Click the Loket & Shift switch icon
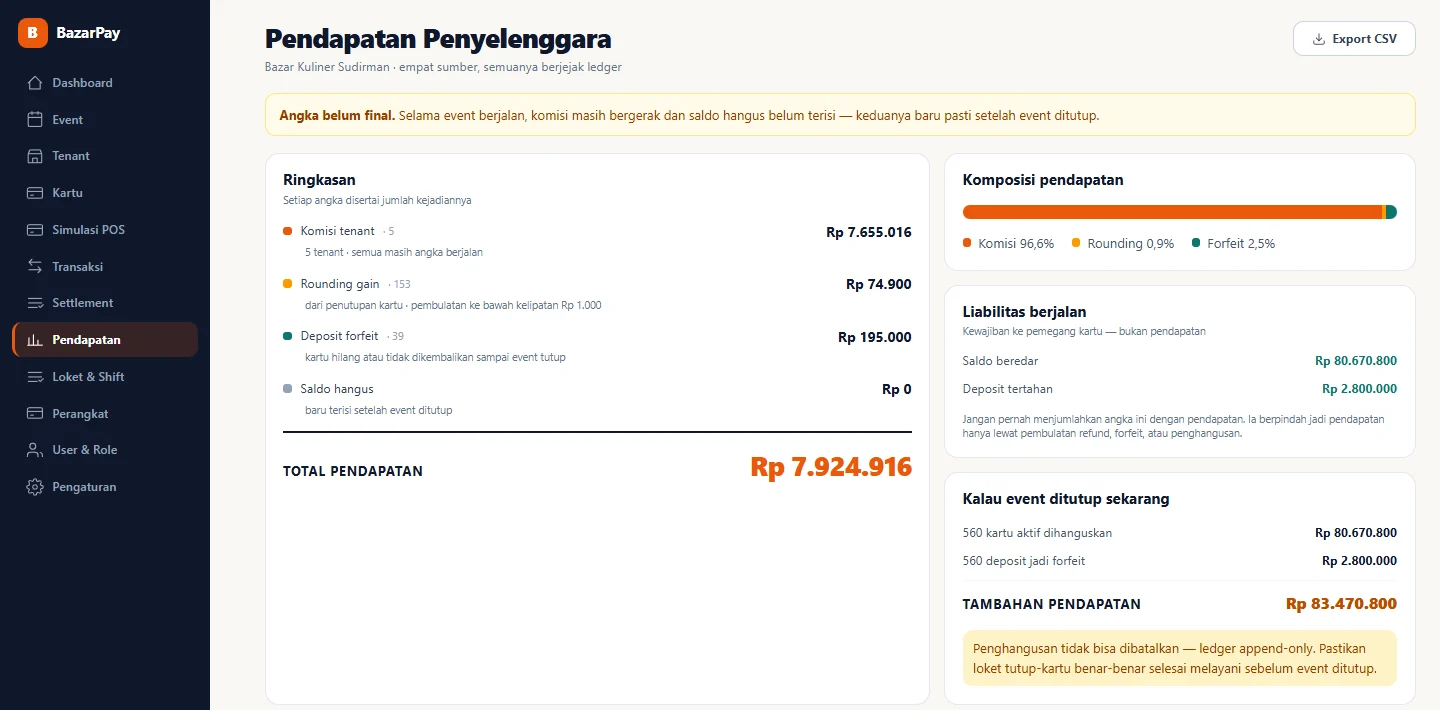This screenshot has height=710, width=1440. pos(35,377)
